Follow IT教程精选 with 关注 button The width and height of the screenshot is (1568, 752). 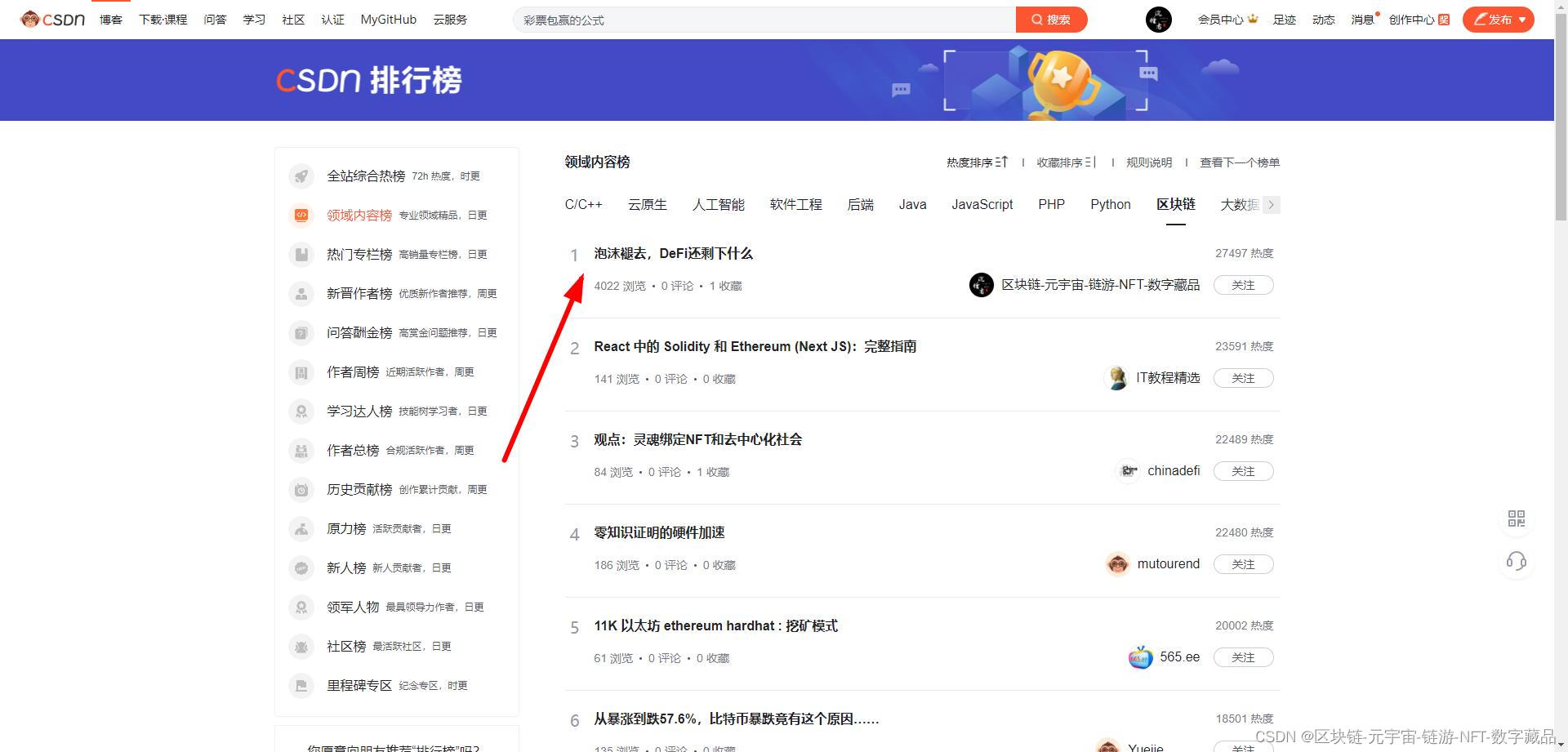coord(1243,378)
